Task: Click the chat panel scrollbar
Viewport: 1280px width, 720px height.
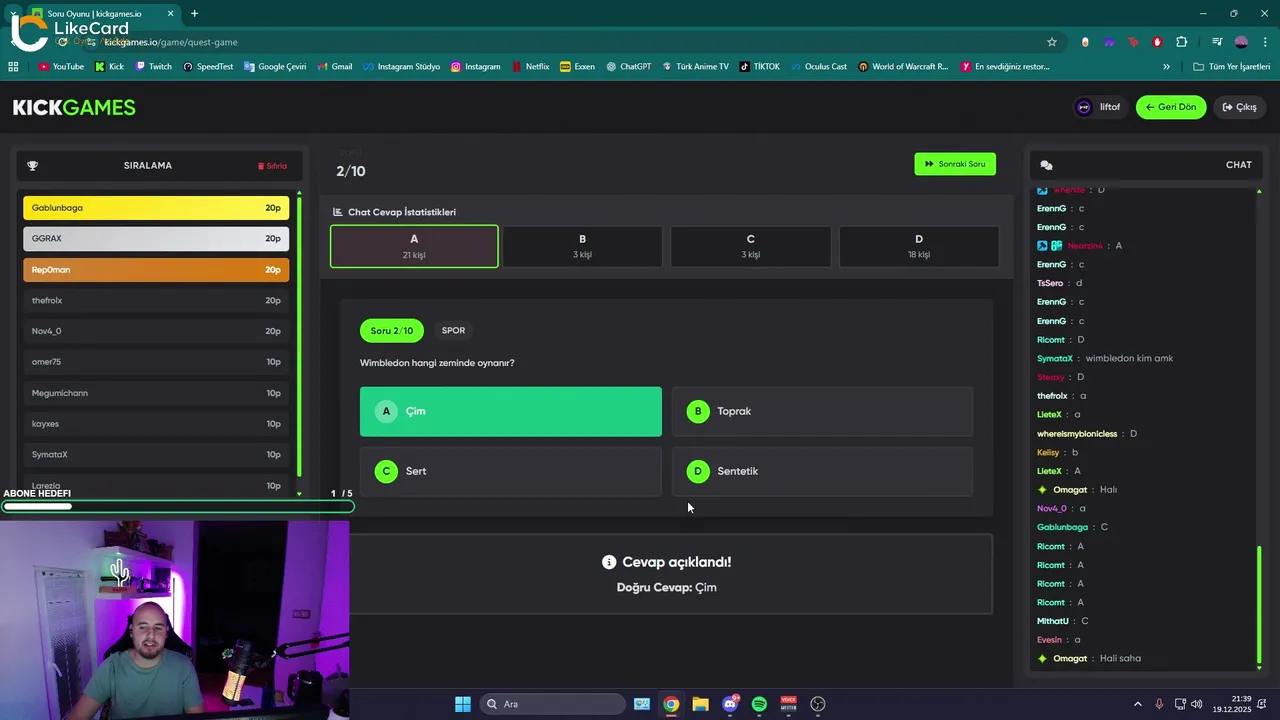Action: [x=1259, y=607]
